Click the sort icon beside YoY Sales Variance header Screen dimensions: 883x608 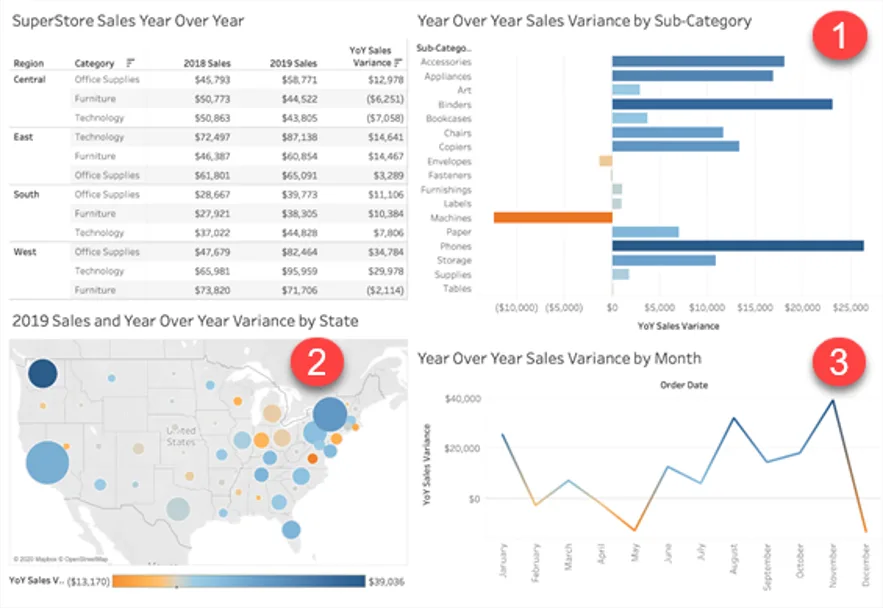click(398, 62)
